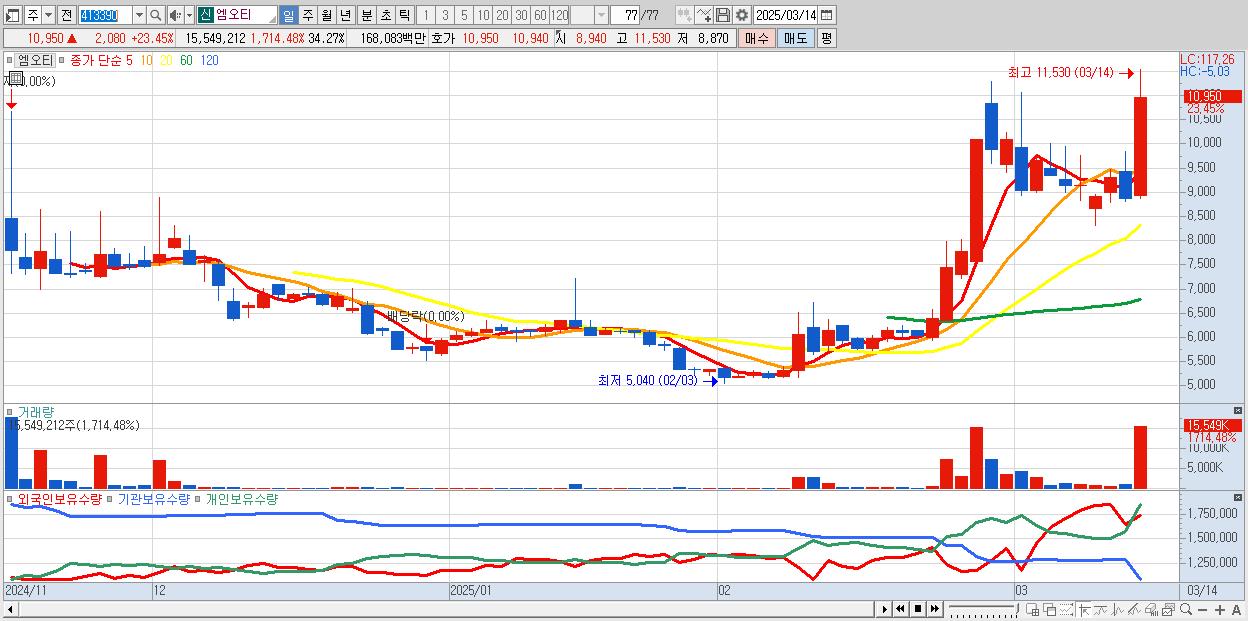Click the rewind button in bottom bar
This screenshot has width=1248, height=621.
900,609
